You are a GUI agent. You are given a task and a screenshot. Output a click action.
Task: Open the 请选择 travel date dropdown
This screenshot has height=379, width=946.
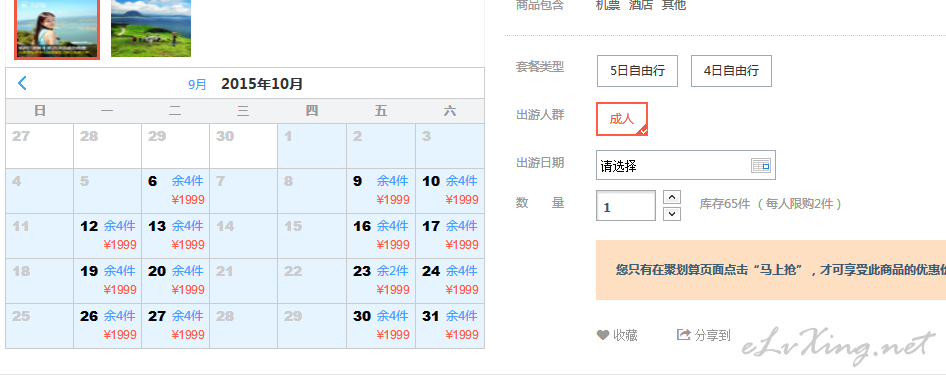tap(686, 165)
